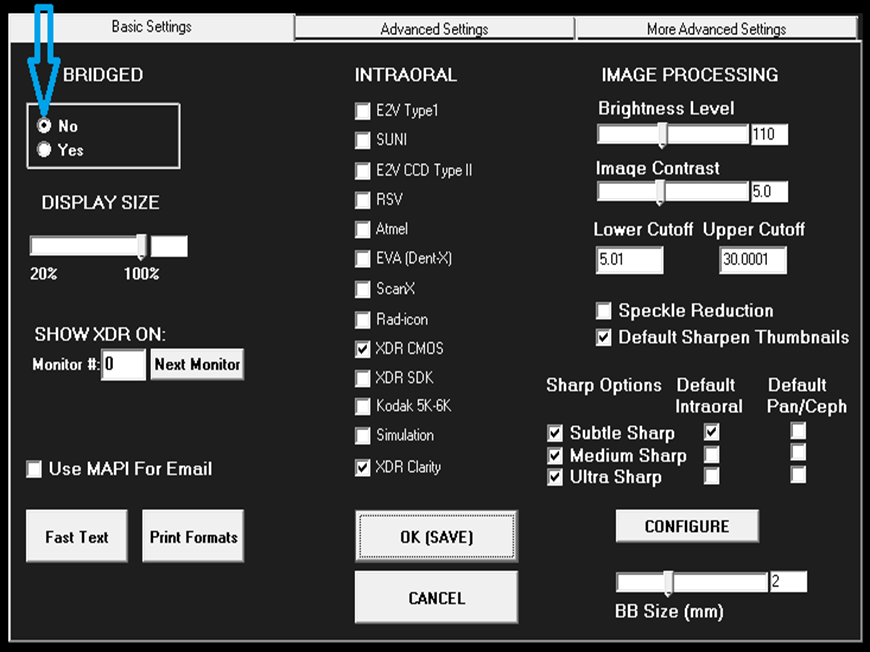Viewport: 870px width, 652px height.
Task: Check the Rad-icon checkbox
Action: (x=363, y=320)
